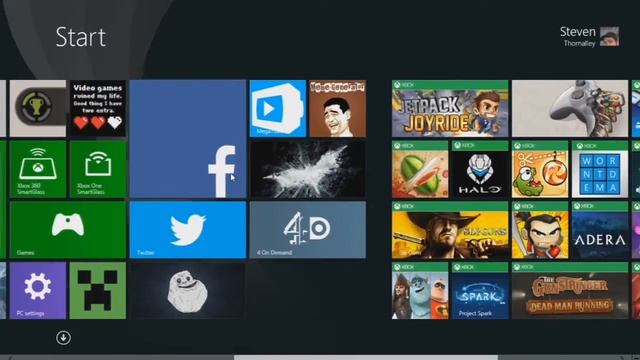This screenshot has height=360, width=640.
Task: Launch the Disney characters game tile
Action: pyautogui.click(x=420, y=291)
